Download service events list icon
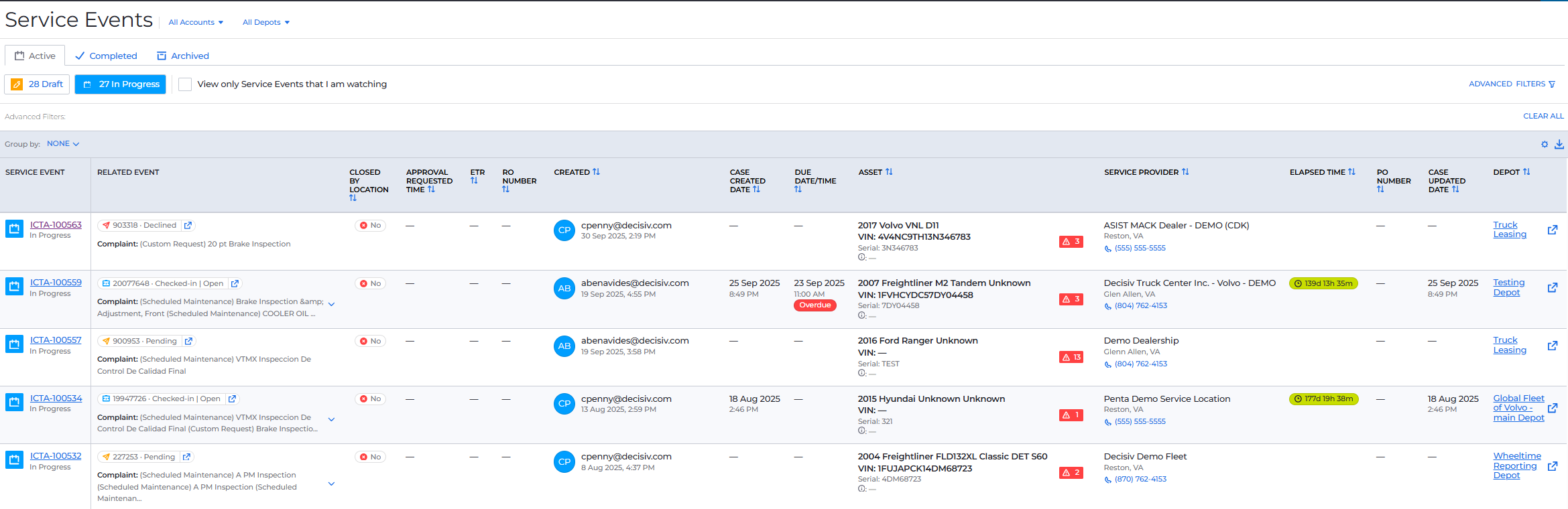 pyautogui.click(x=1559, y=144)
